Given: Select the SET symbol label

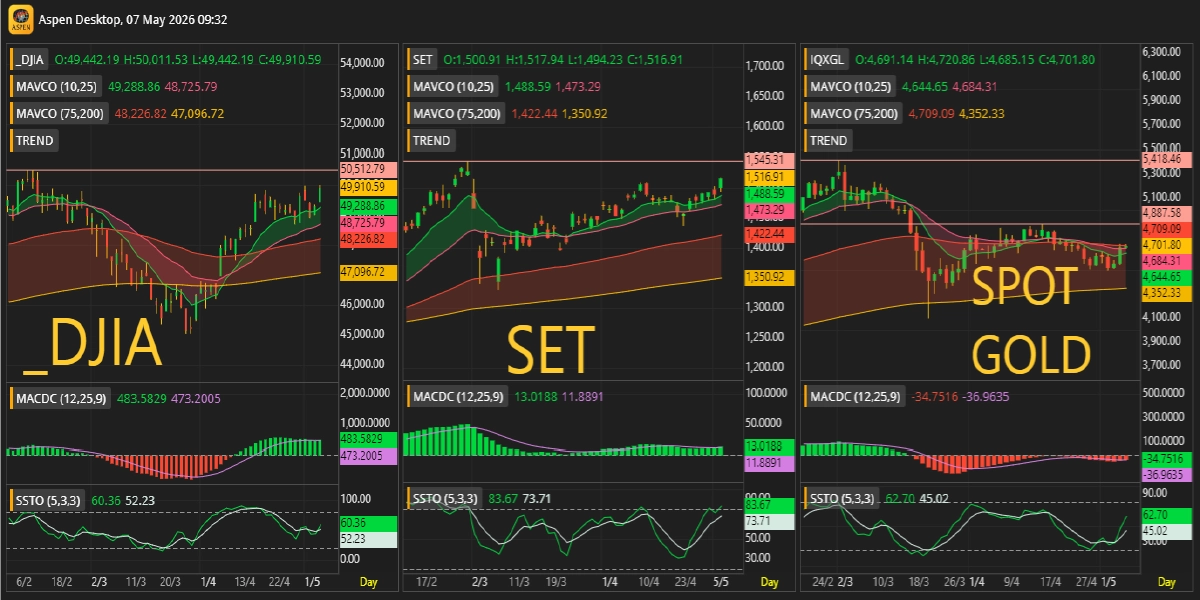Looking at the screenshot, I should 423,60.
